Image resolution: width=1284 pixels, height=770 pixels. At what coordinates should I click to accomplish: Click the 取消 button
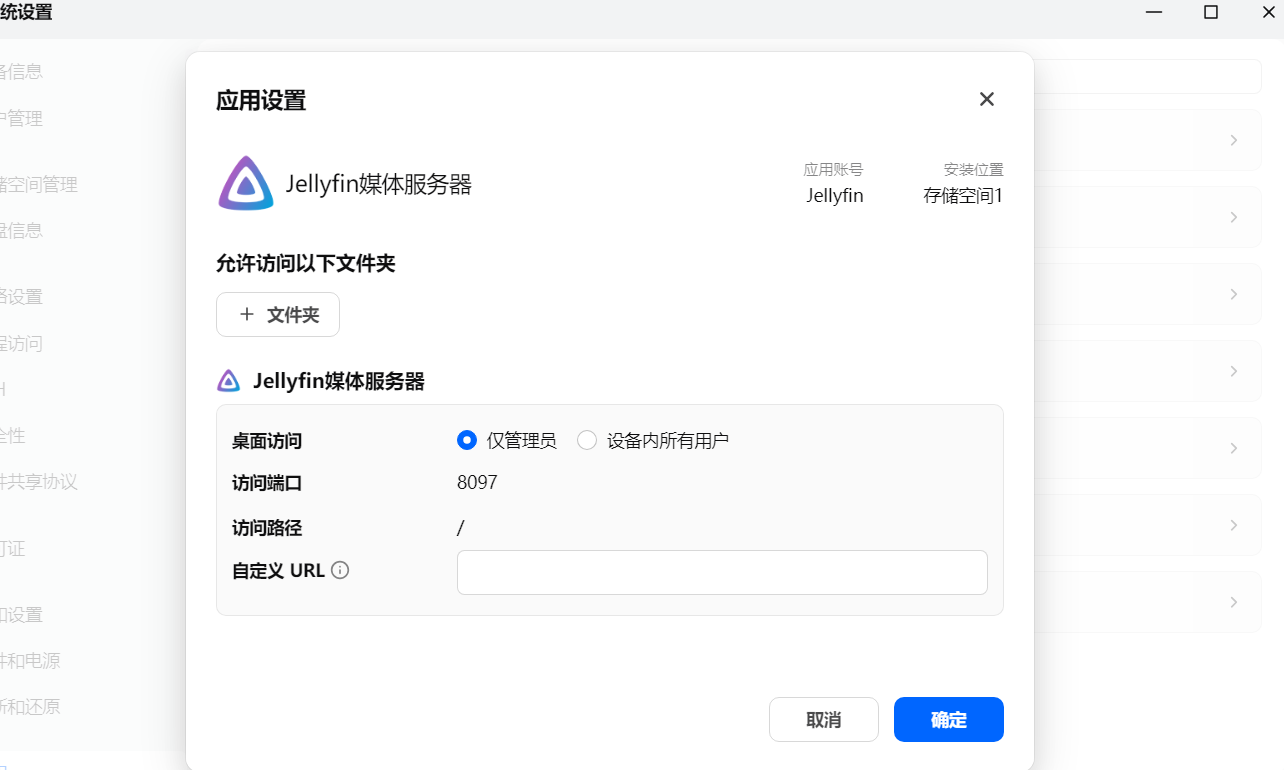pyautogui.click(x=824, y=720)
